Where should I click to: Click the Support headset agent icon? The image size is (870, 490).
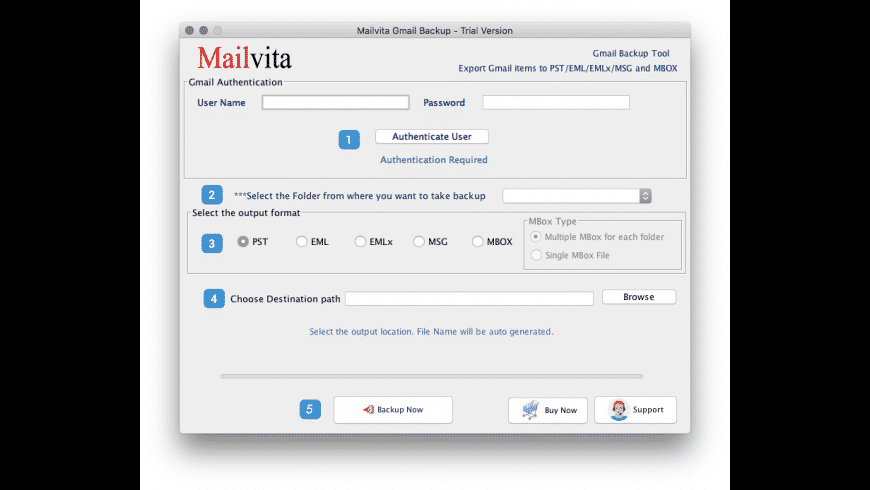(x=619, y=410)
